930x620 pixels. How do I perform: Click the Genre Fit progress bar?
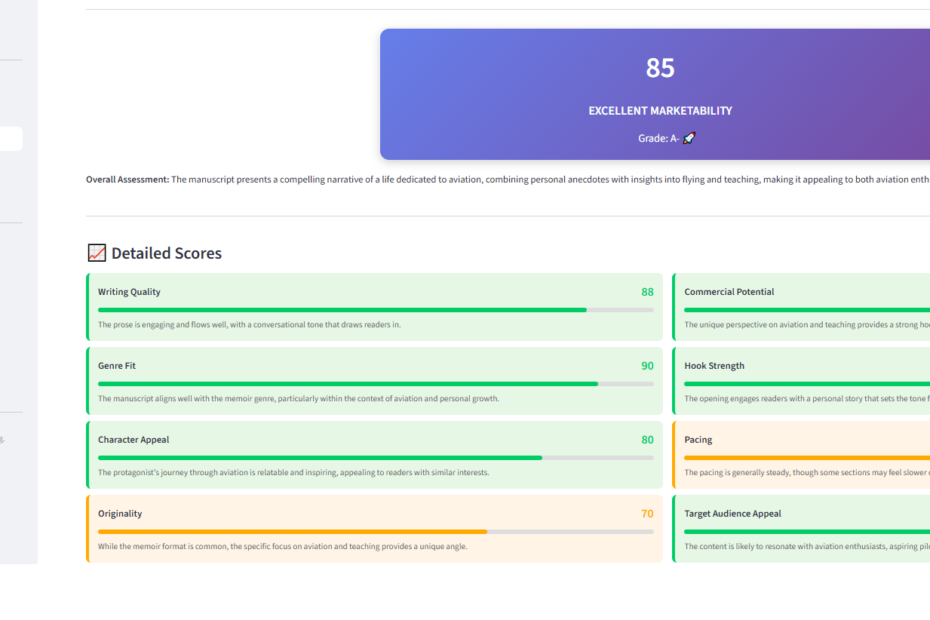pyautogui.click(x=375, y=384)
